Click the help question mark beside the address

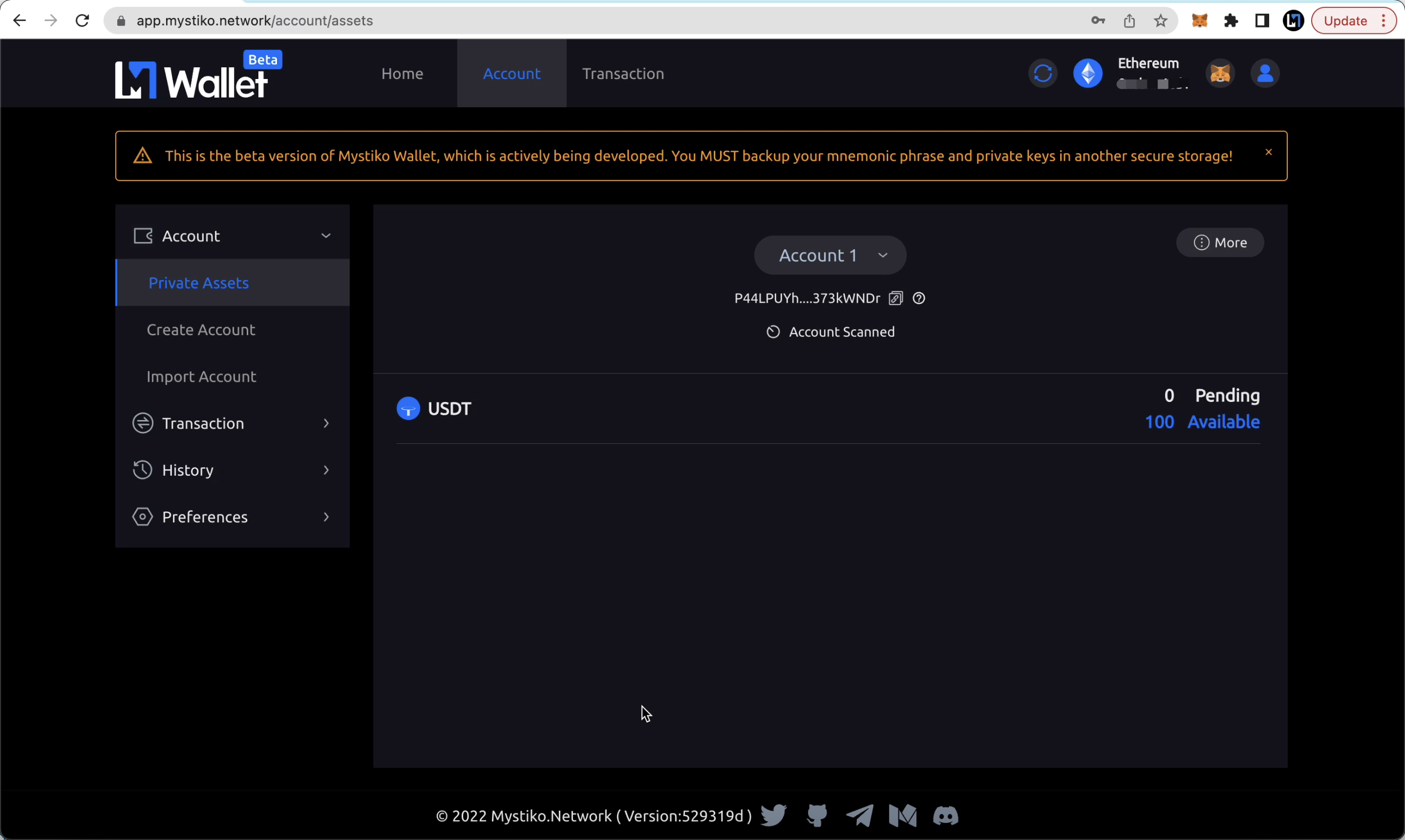(918, 299)
